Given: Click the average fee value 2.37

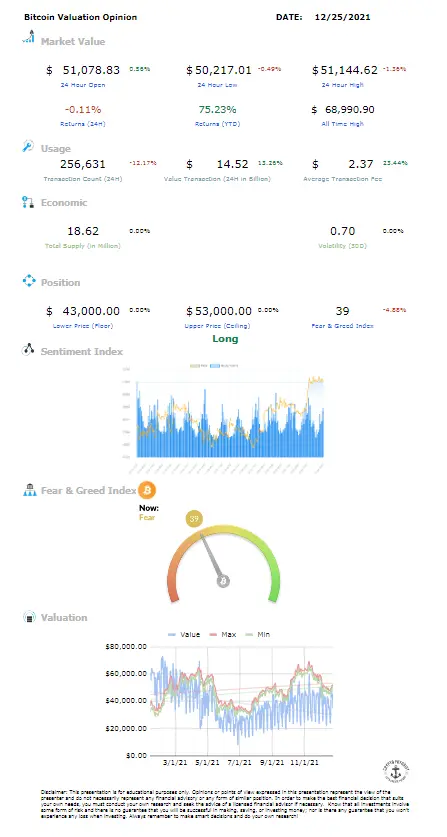Looking at the screenshot, I should tap(362, 164).
